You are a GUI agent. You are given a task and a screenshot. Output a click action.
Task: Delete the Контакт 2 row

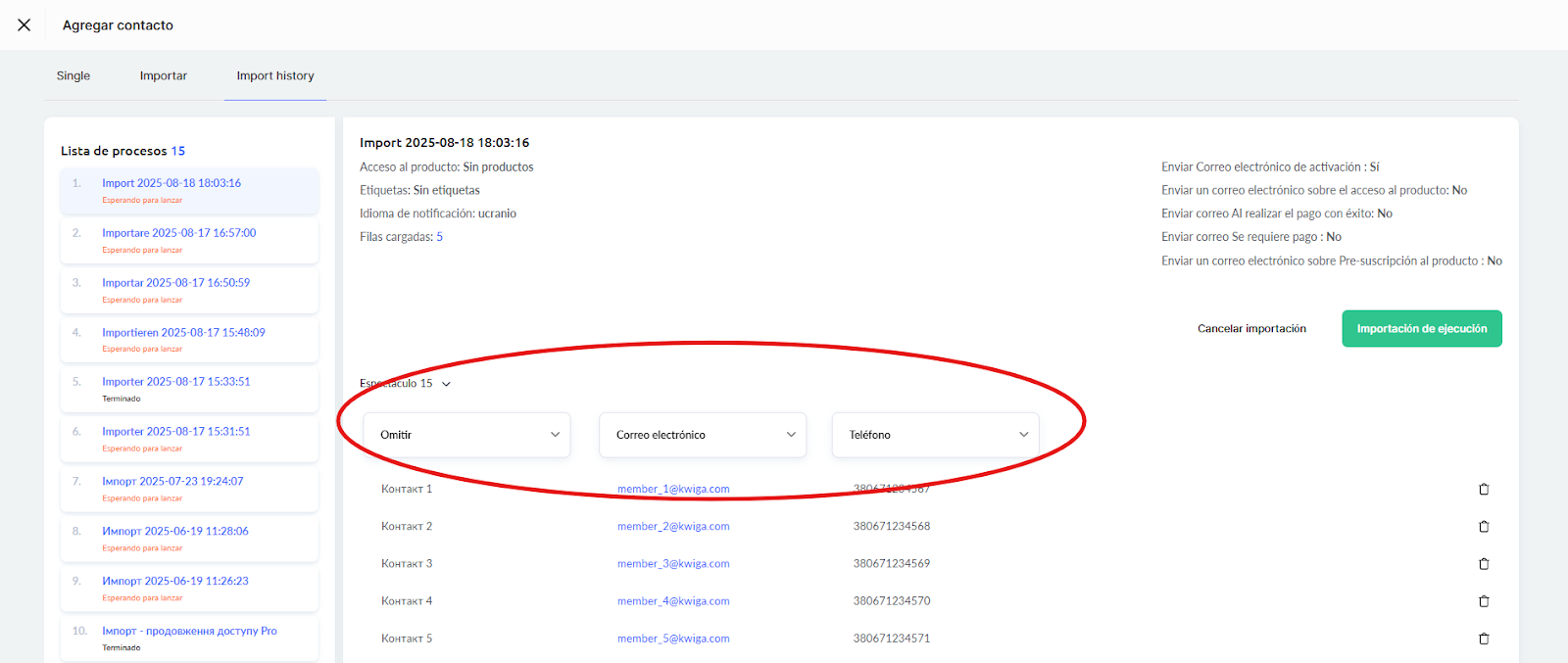(x=1483, y=527)
